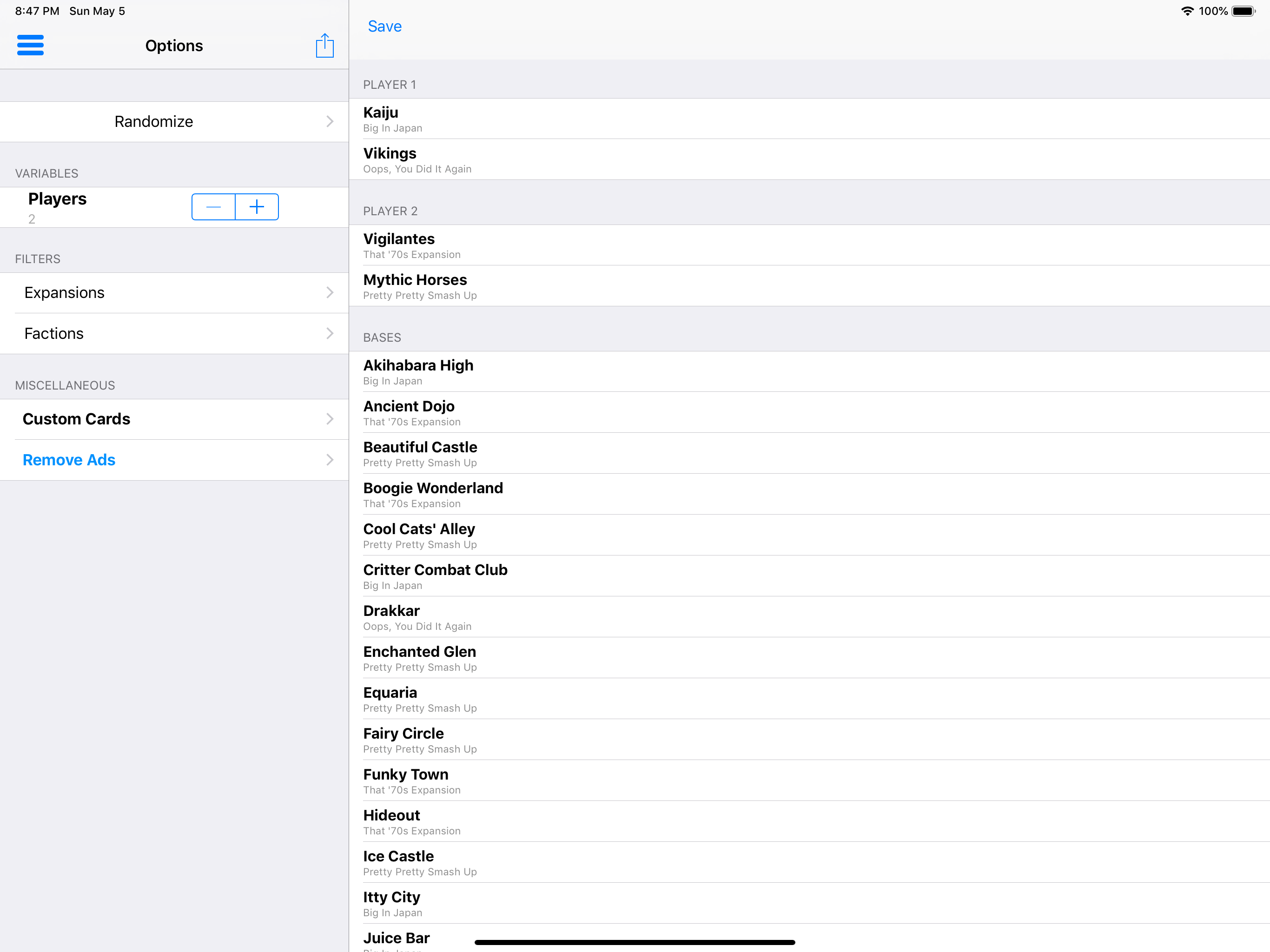Image resolution: width=1270 pixels, height=952 pixels.
Task: Select the Fairy Circle base
Action: 809,740
